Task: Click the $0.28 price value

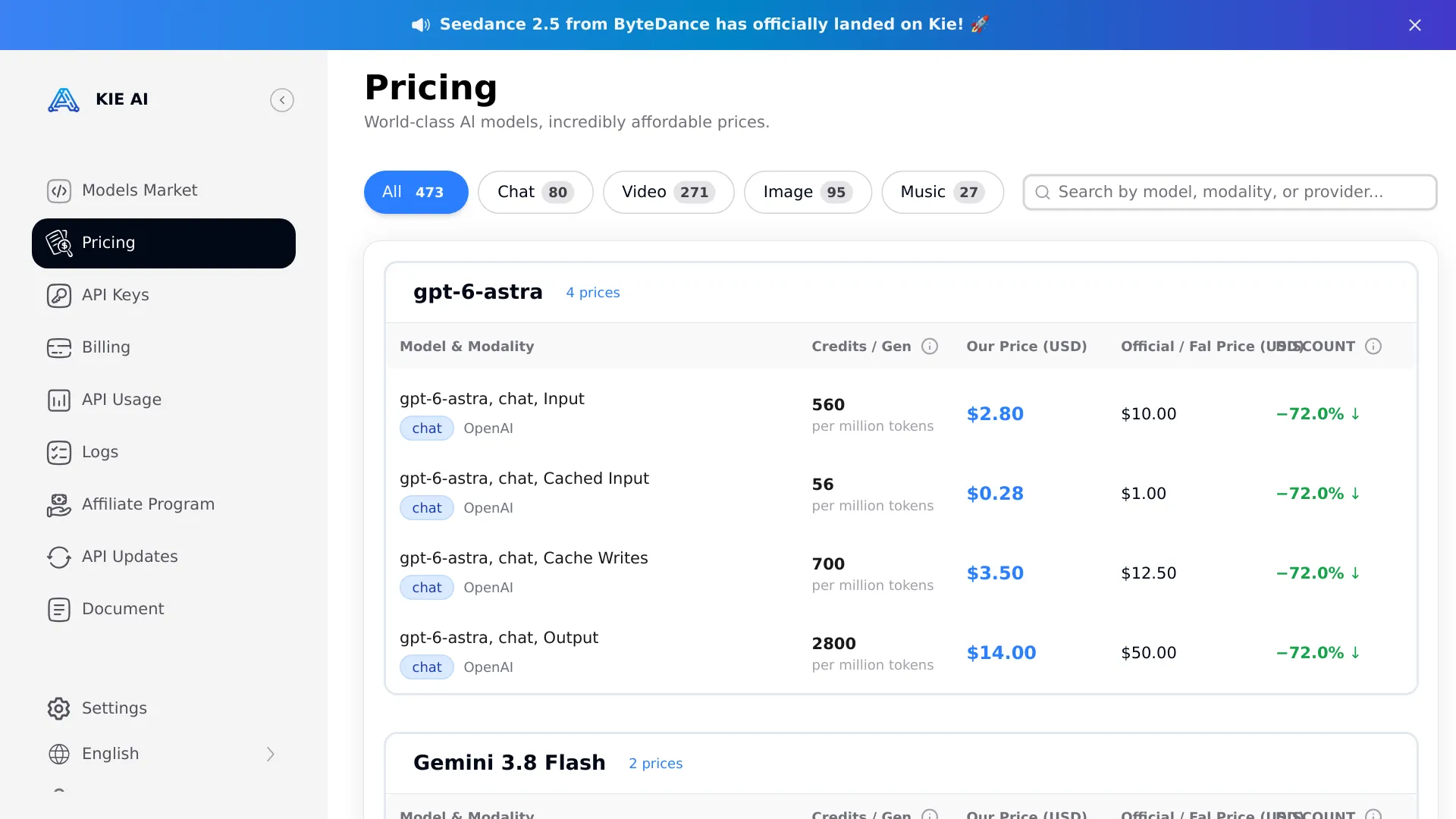Action: click(995, 494)
